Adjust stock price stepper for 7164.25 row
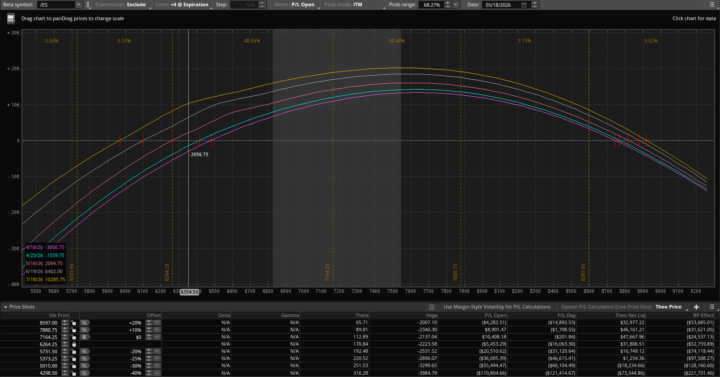The width and height of the screenshot is (720, 377). tap(65, 337)
